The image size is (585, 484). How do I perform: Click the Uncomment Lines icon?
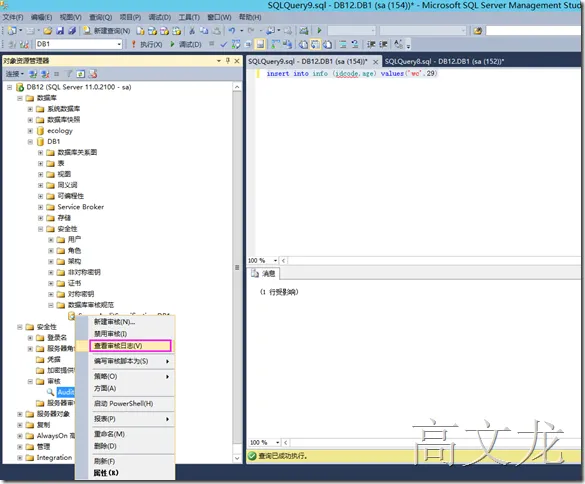point(355,45)
